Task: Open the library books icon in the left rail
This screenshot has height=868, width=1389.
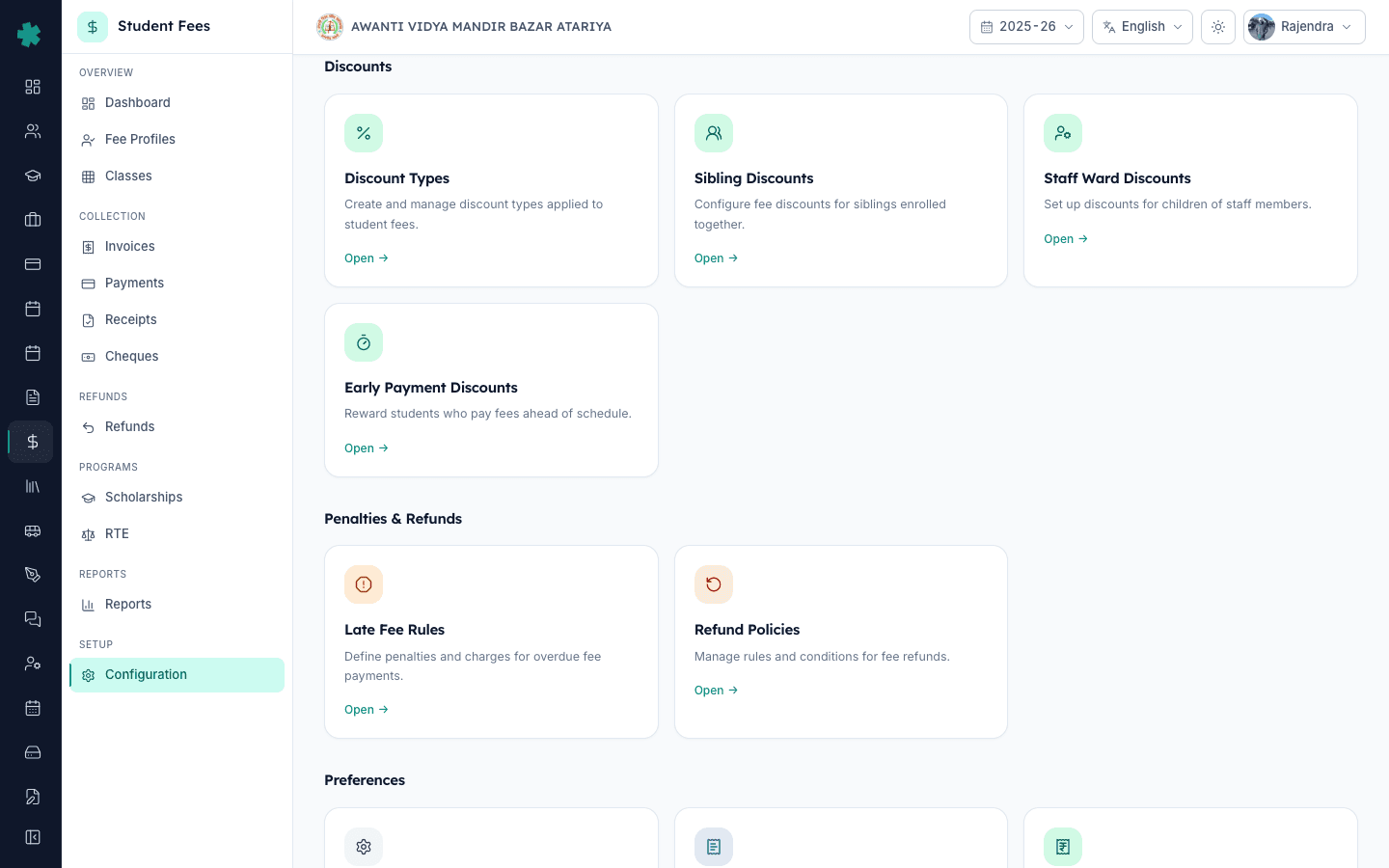Action: click(x=33, y=486)
